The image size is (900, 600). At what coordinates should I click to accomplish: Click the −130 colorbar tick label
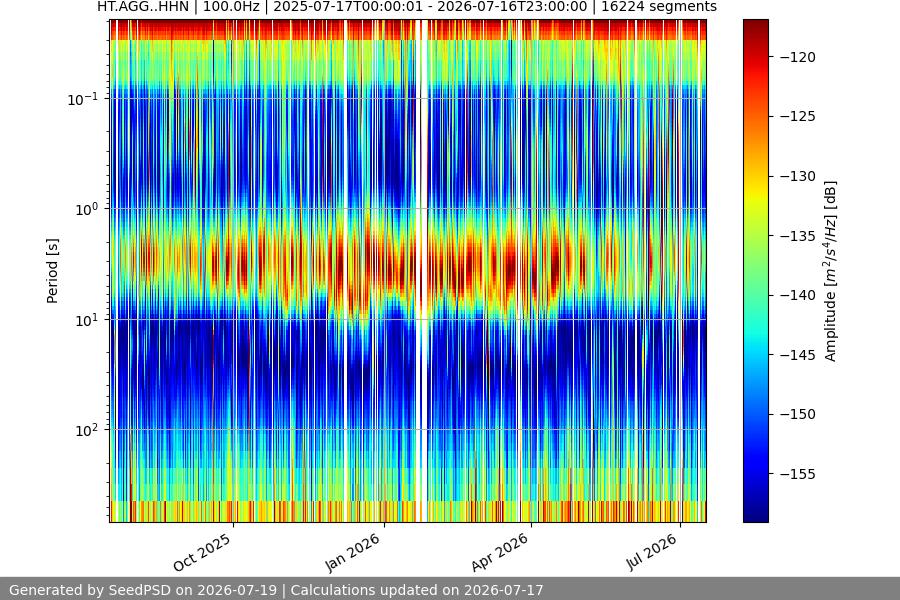click(x=798, y=176)
